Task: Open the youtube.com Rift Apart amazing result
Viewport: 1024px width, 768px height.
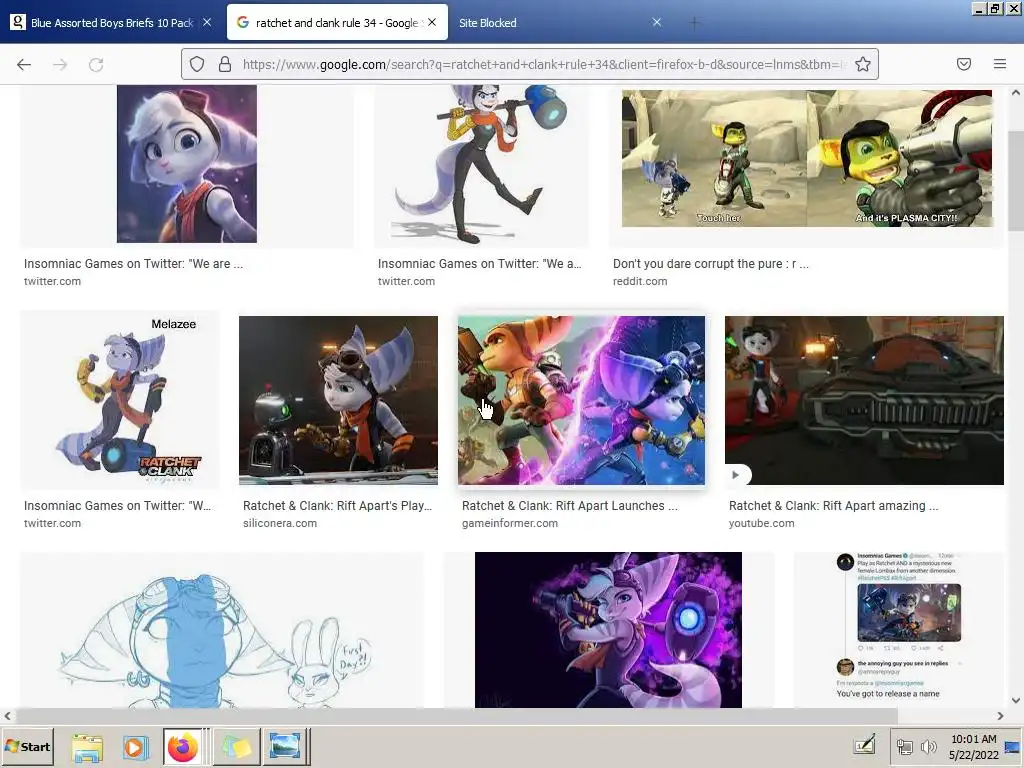Action: (x=833, y=505)
